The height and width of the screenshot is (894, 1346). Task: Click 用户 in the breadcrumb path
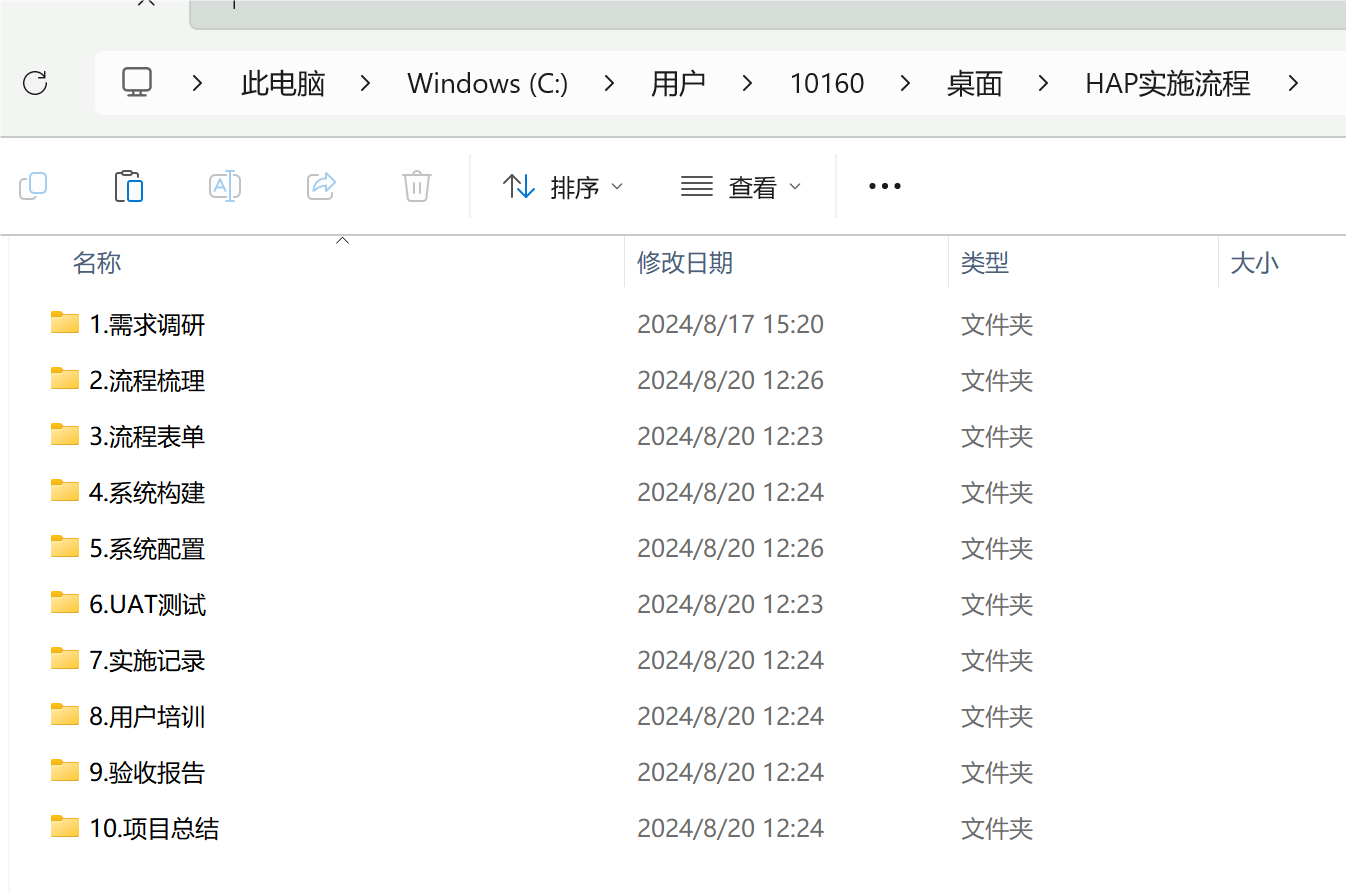click(x=679, y=83)
